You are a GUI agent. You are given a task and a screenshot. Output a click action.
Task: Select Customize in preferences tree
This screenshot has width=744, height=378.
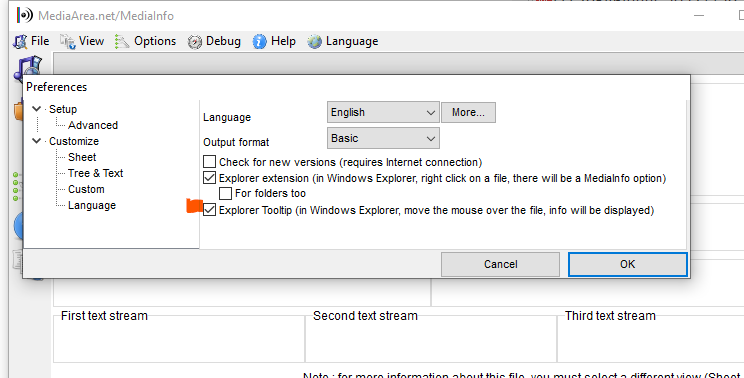point(74,141)
